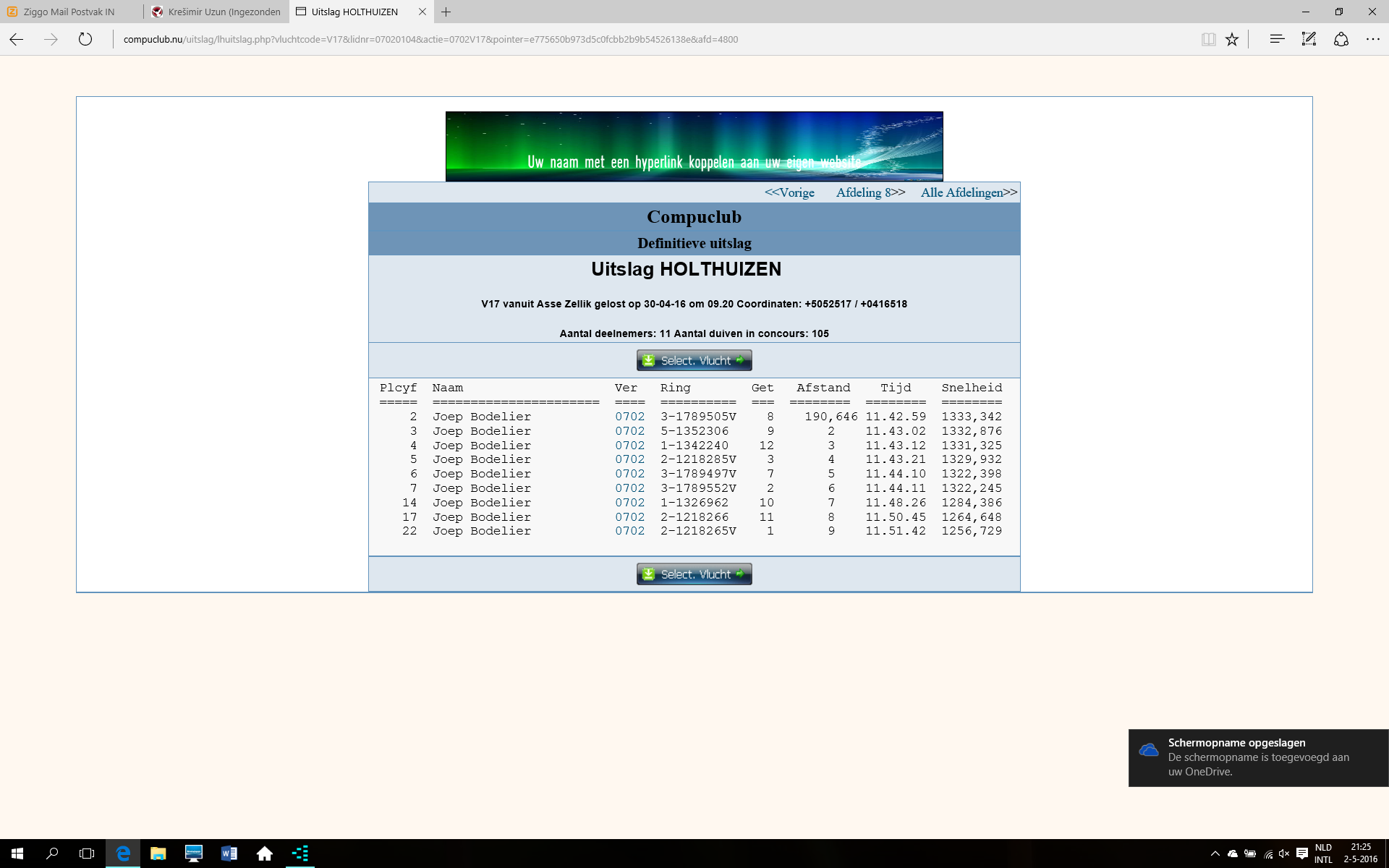Switch to Krešimir Uzun tab
The image size is (1389, 868).
(217, 12)
